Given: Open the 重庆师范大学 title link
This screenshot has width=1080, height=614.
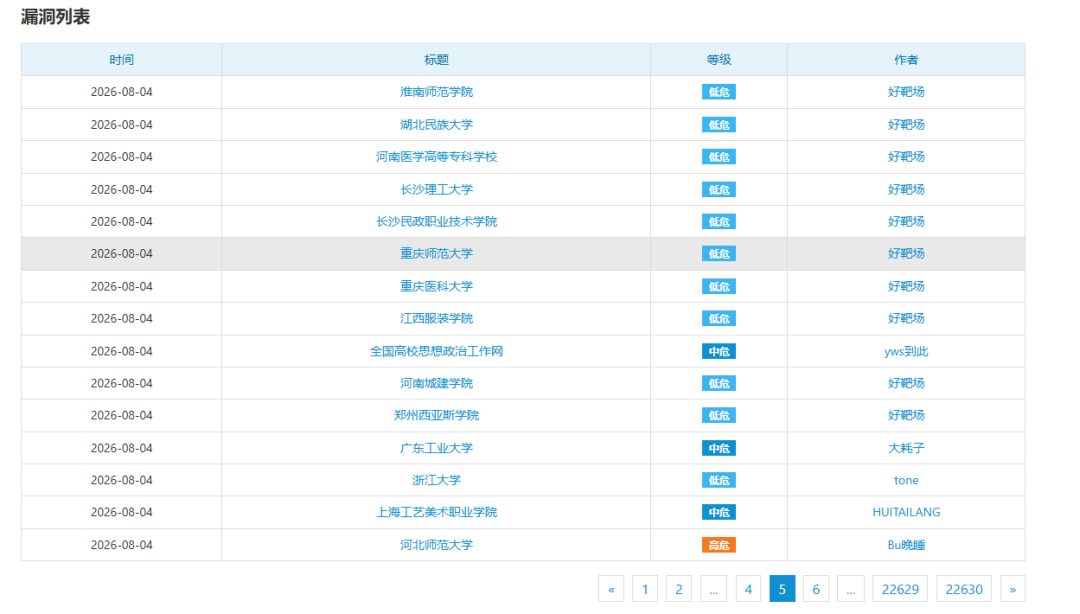Looking at the screenshot, I should coord(436,254).
